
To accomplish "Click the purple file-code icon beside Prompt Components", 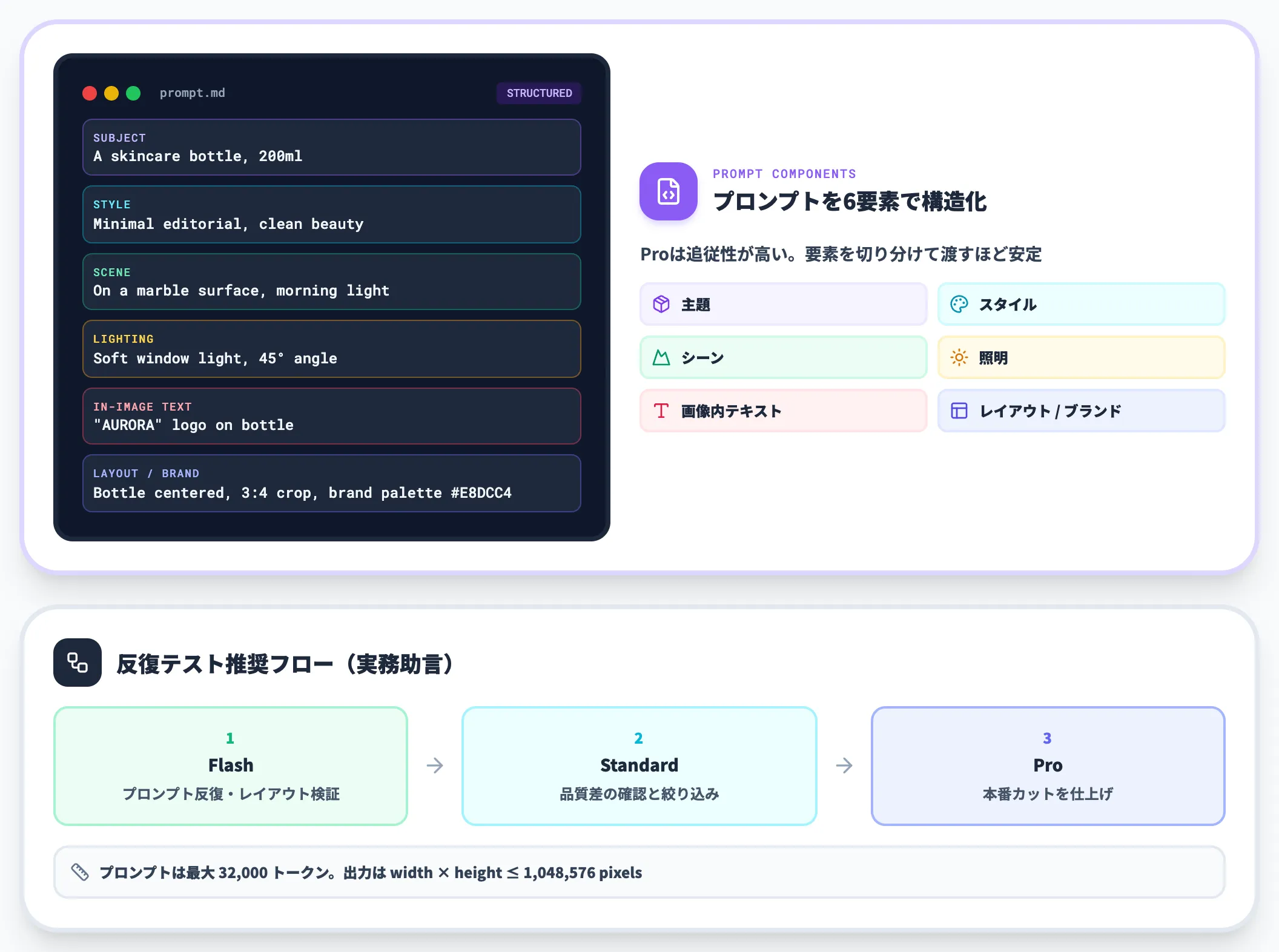I will click(668, 191).
